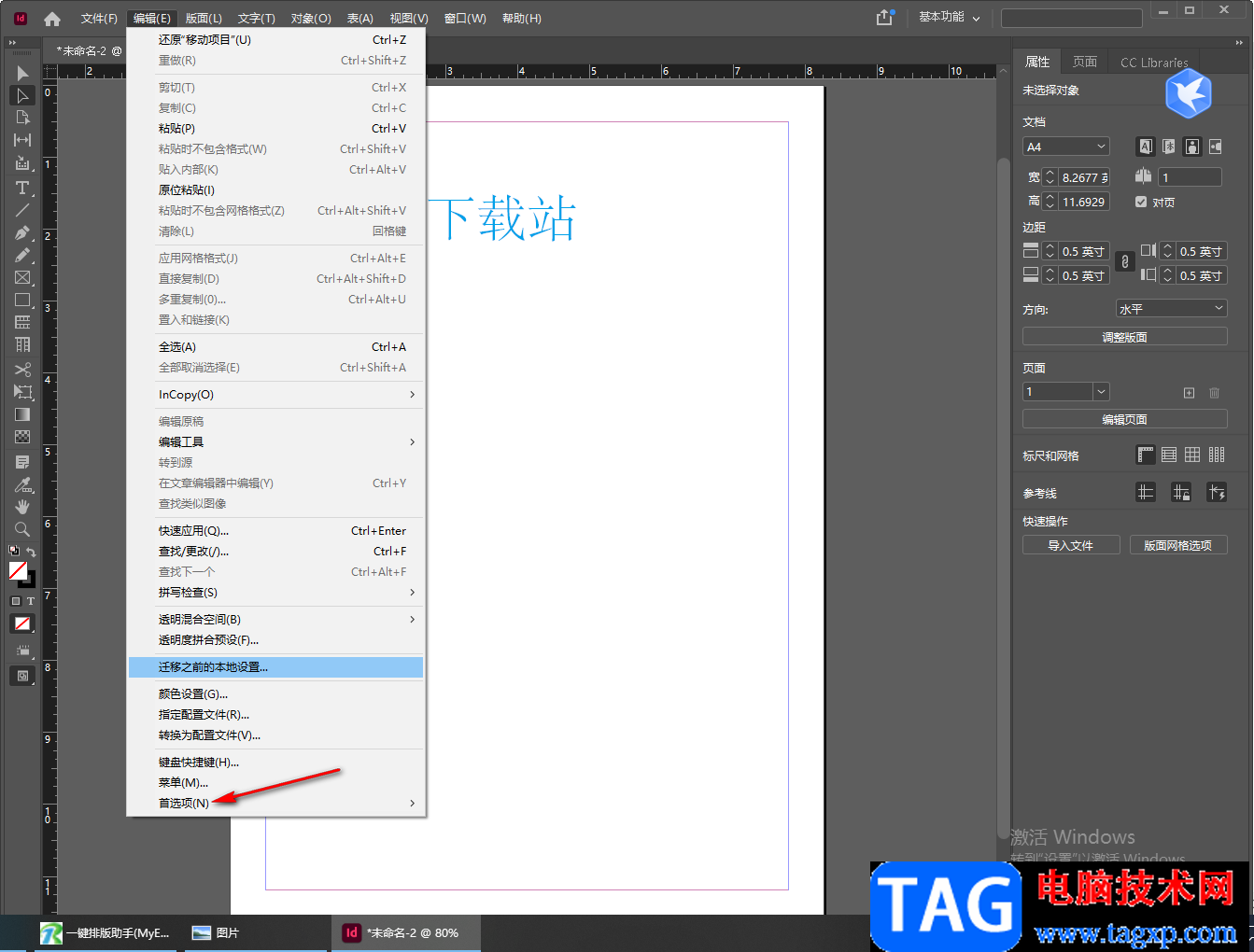
Task: Select the Selection tool in toolbox
Action: (22, 73)
